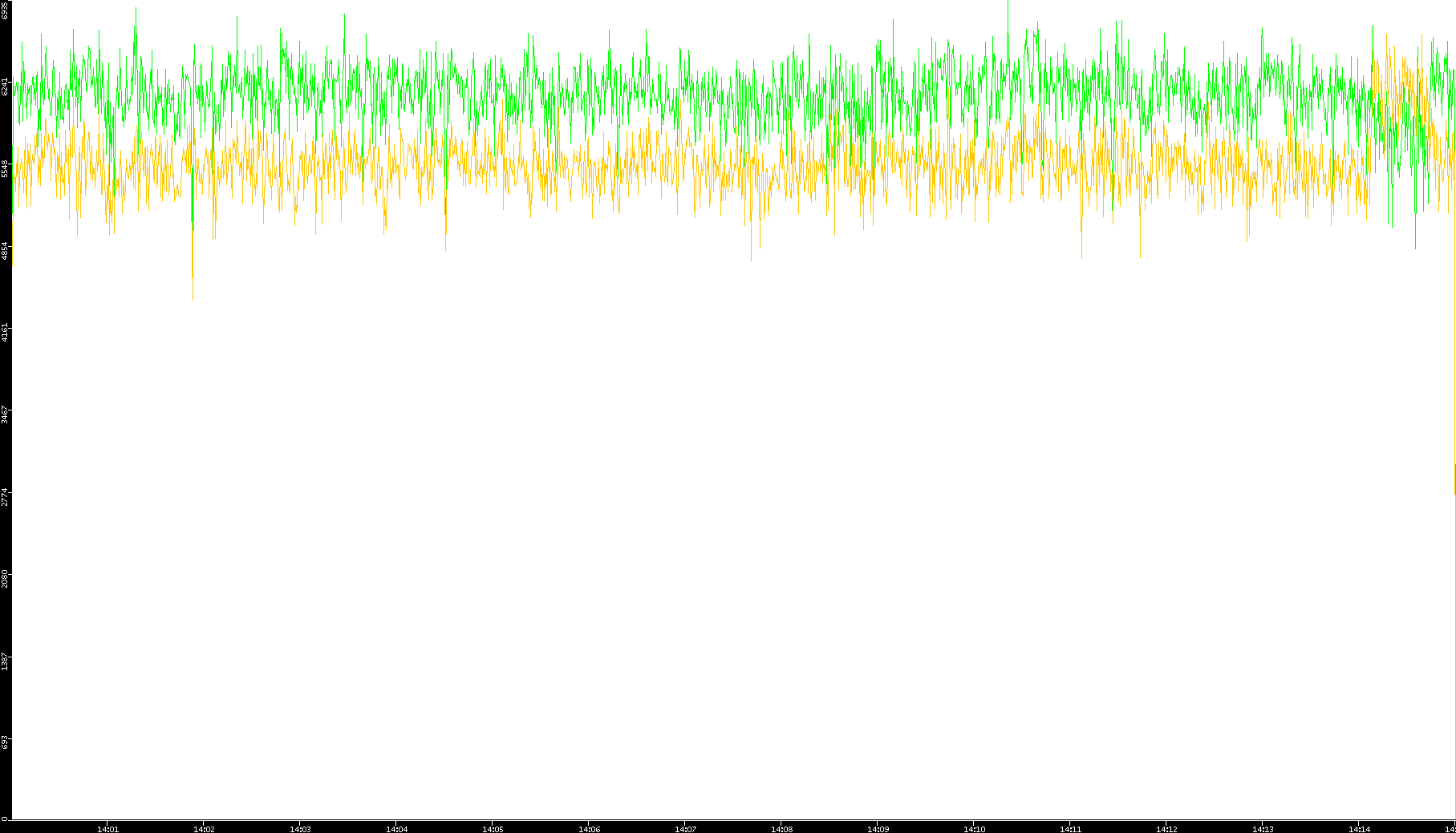Select the 5548 vertical axis label
This screenshot has height=833, width=1456.
(x=5, y=168)
